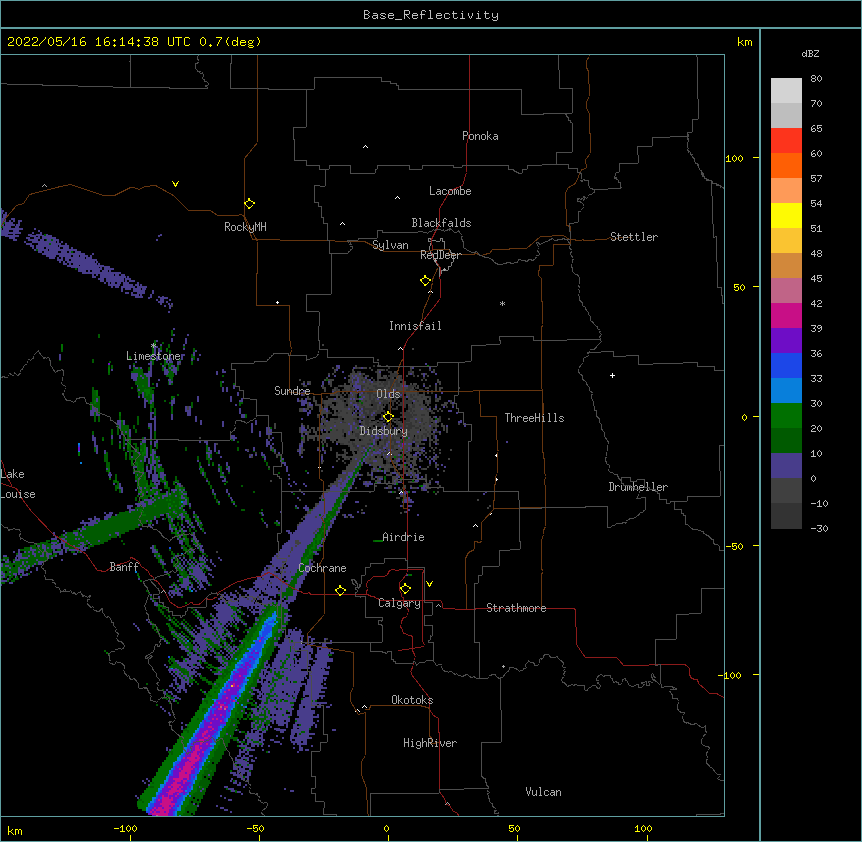This screenshot has width=862, height=842.
Task: Select the magenta 39-42 dBZ legend swatch
Action: [786, 315]
